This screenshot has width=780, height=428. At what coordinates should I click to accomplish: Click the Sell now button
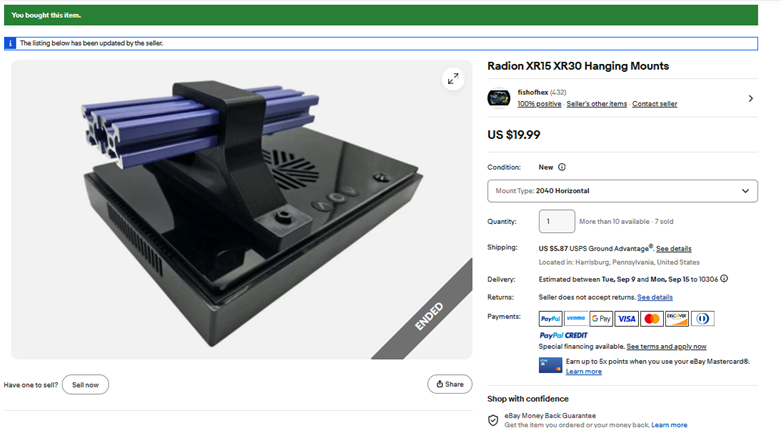(x=85, y=385)
